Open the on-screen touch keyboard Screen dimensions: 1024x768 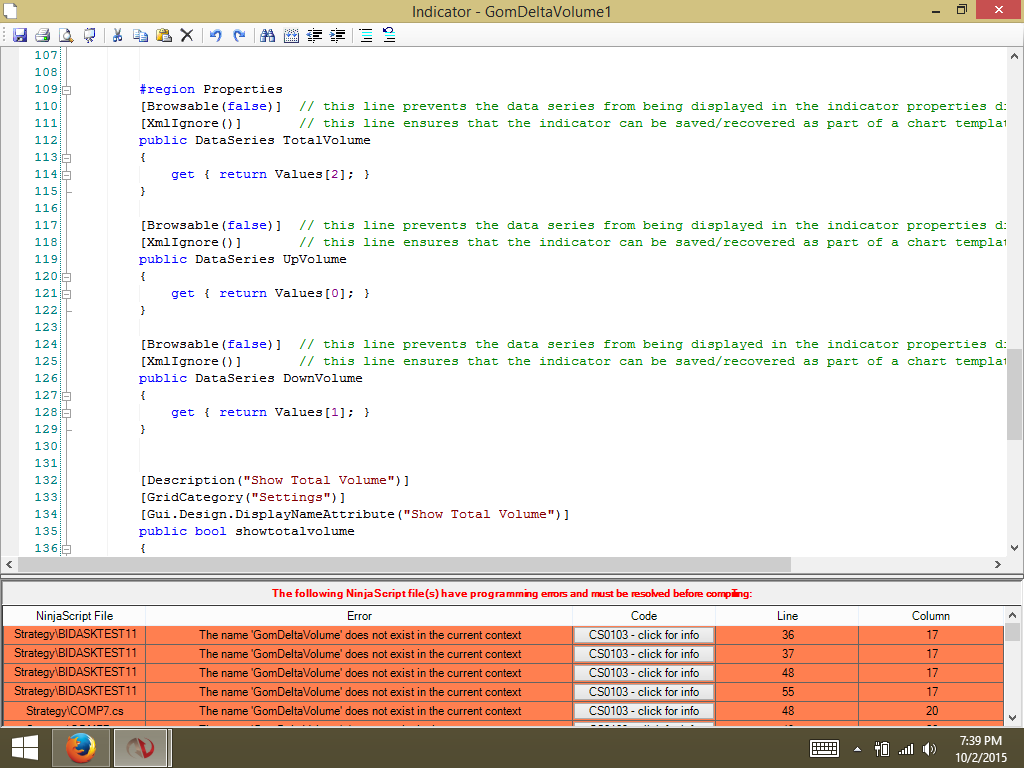[824, 748]
